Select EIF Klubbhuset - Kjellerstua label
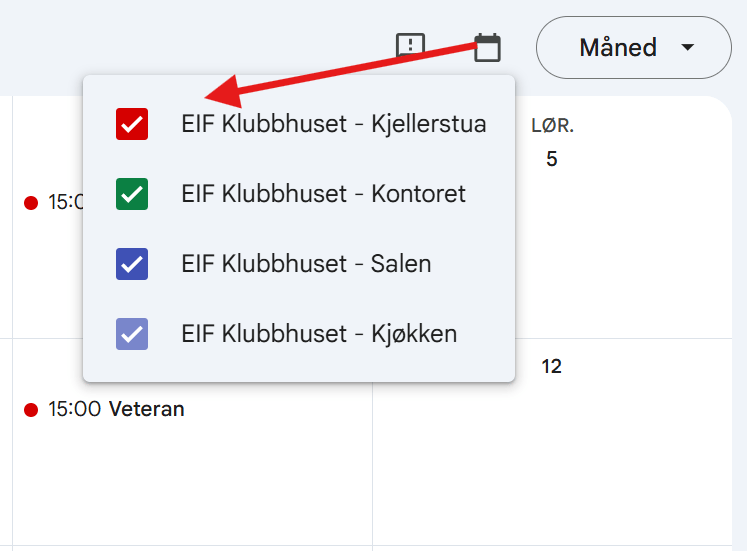The image size is (747, 551). click(333, 124)
